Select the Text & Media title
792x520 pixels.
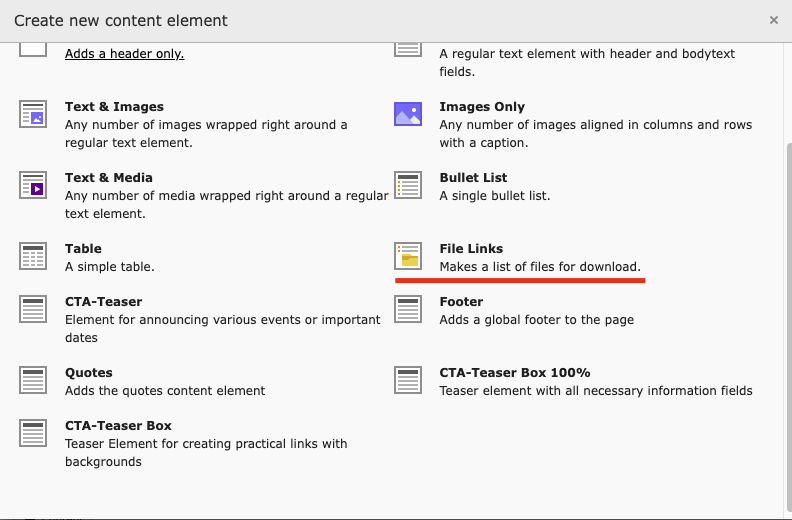(109, 178)
